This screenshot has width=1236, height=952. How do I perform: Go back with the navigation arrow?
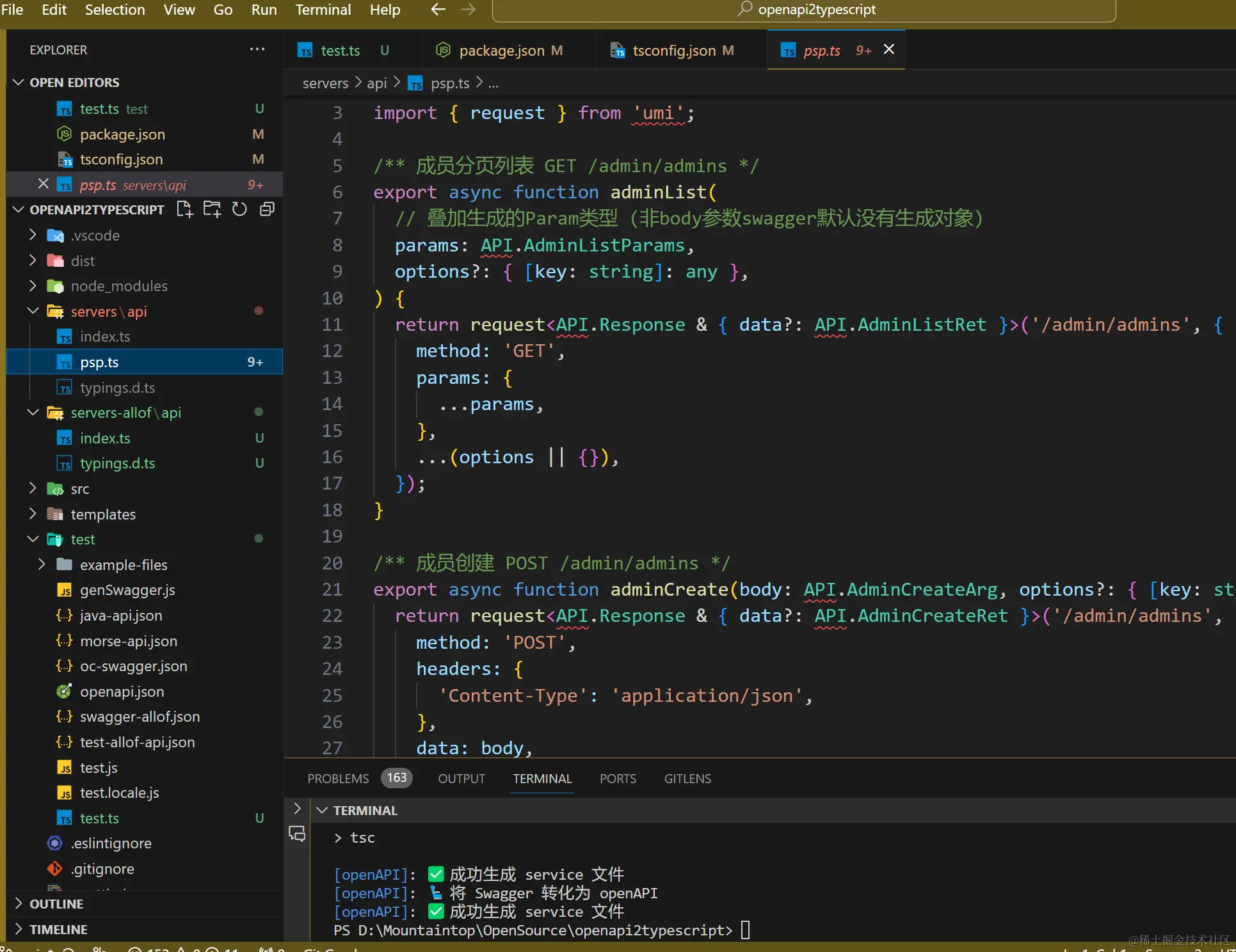(438, 10)
